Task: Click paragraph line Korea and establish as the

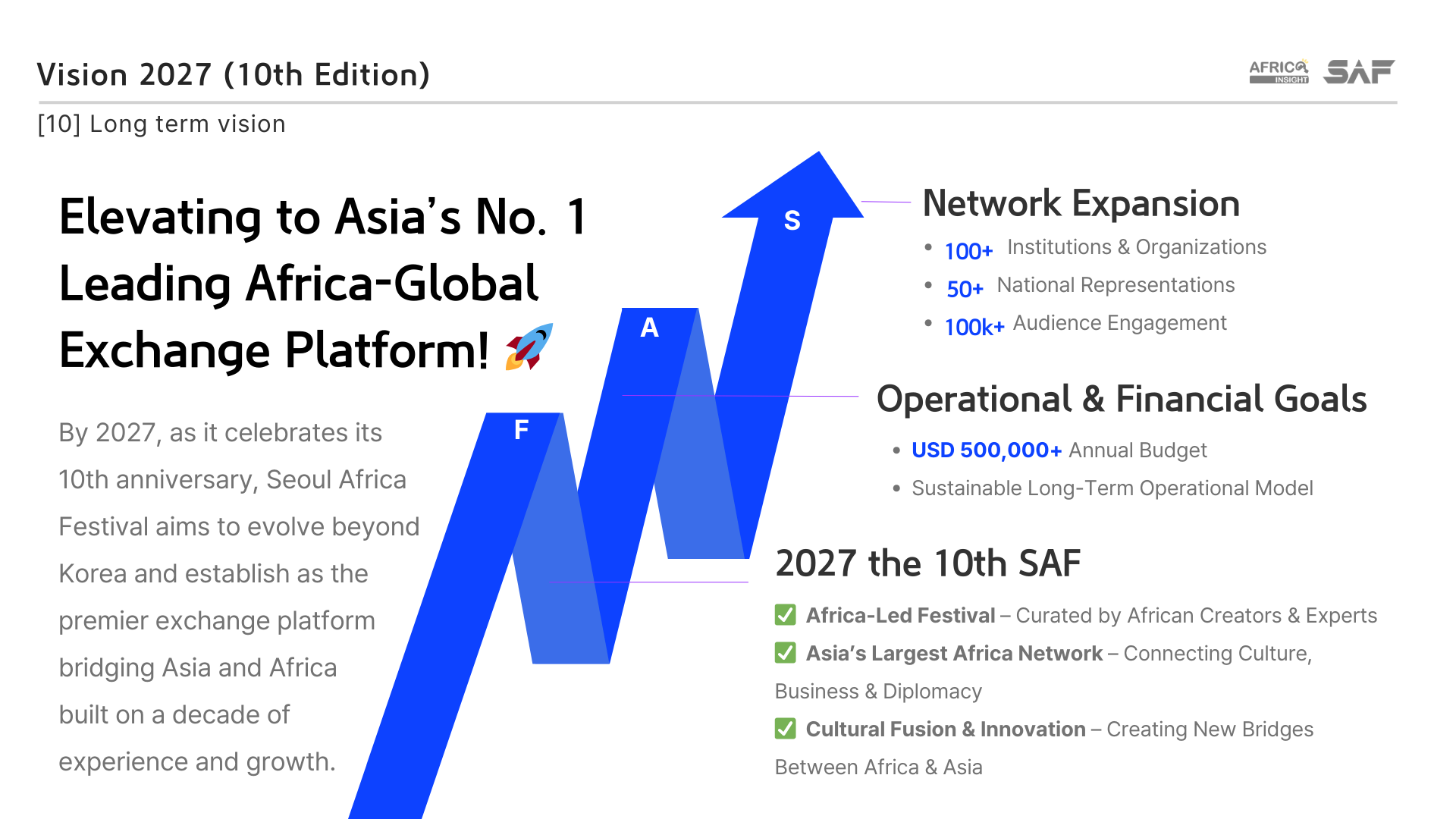Action: [x=214, y=574]
